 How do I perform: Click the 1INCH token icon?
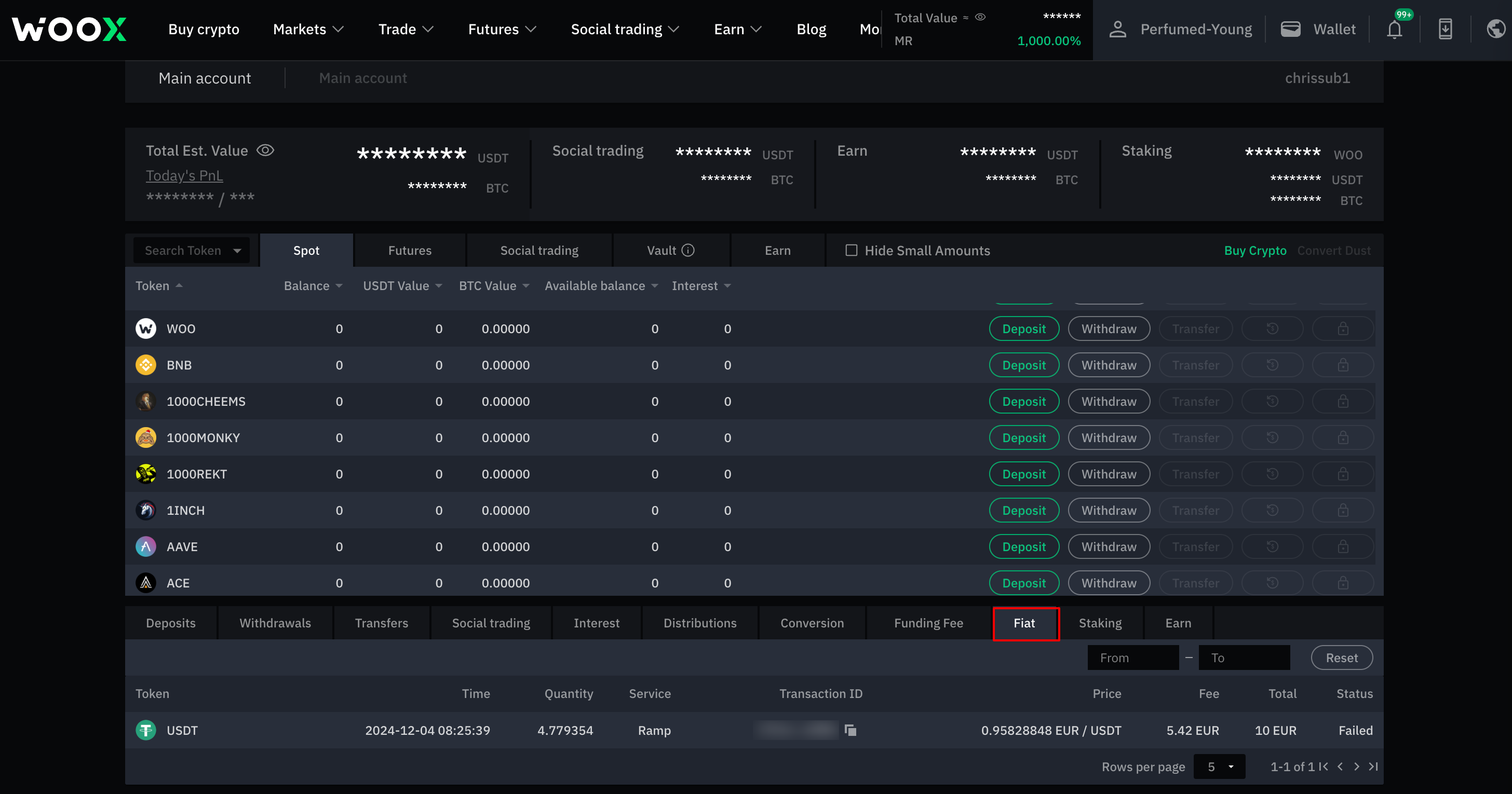pyautogui.click(x=145, y=511)
